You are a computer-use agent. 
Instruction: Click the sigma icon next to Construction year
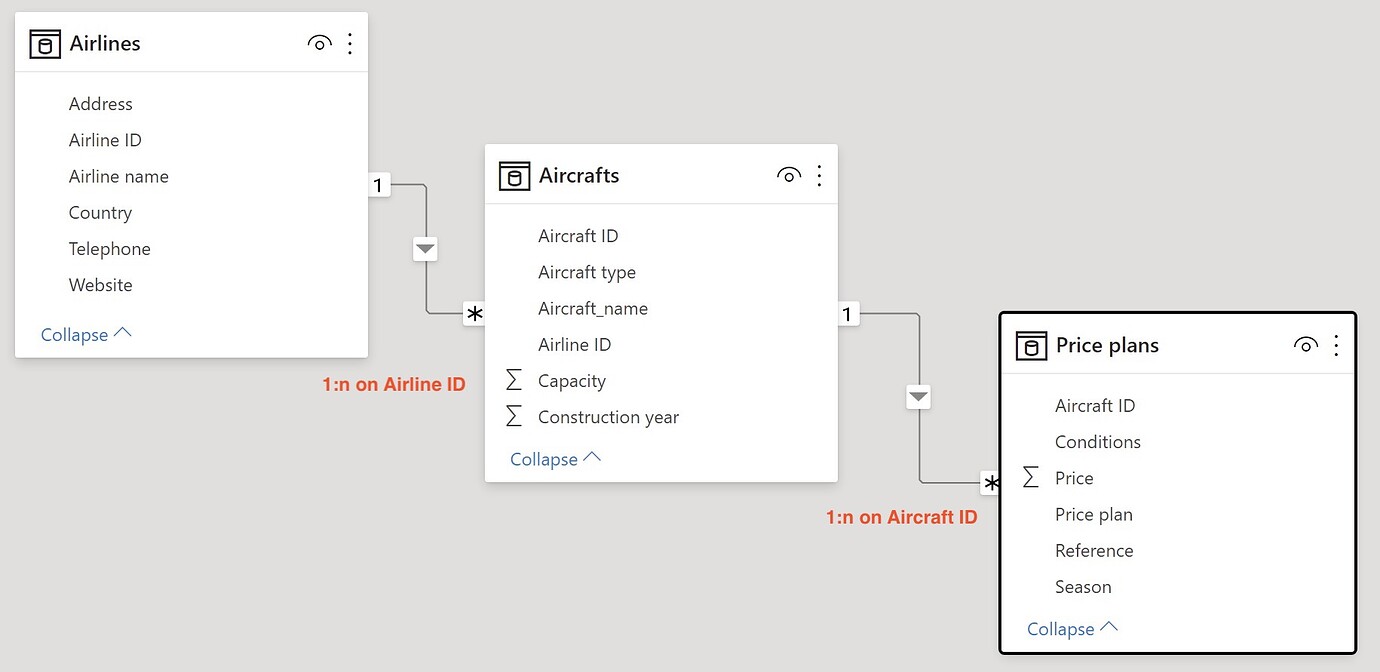(514, 416)
